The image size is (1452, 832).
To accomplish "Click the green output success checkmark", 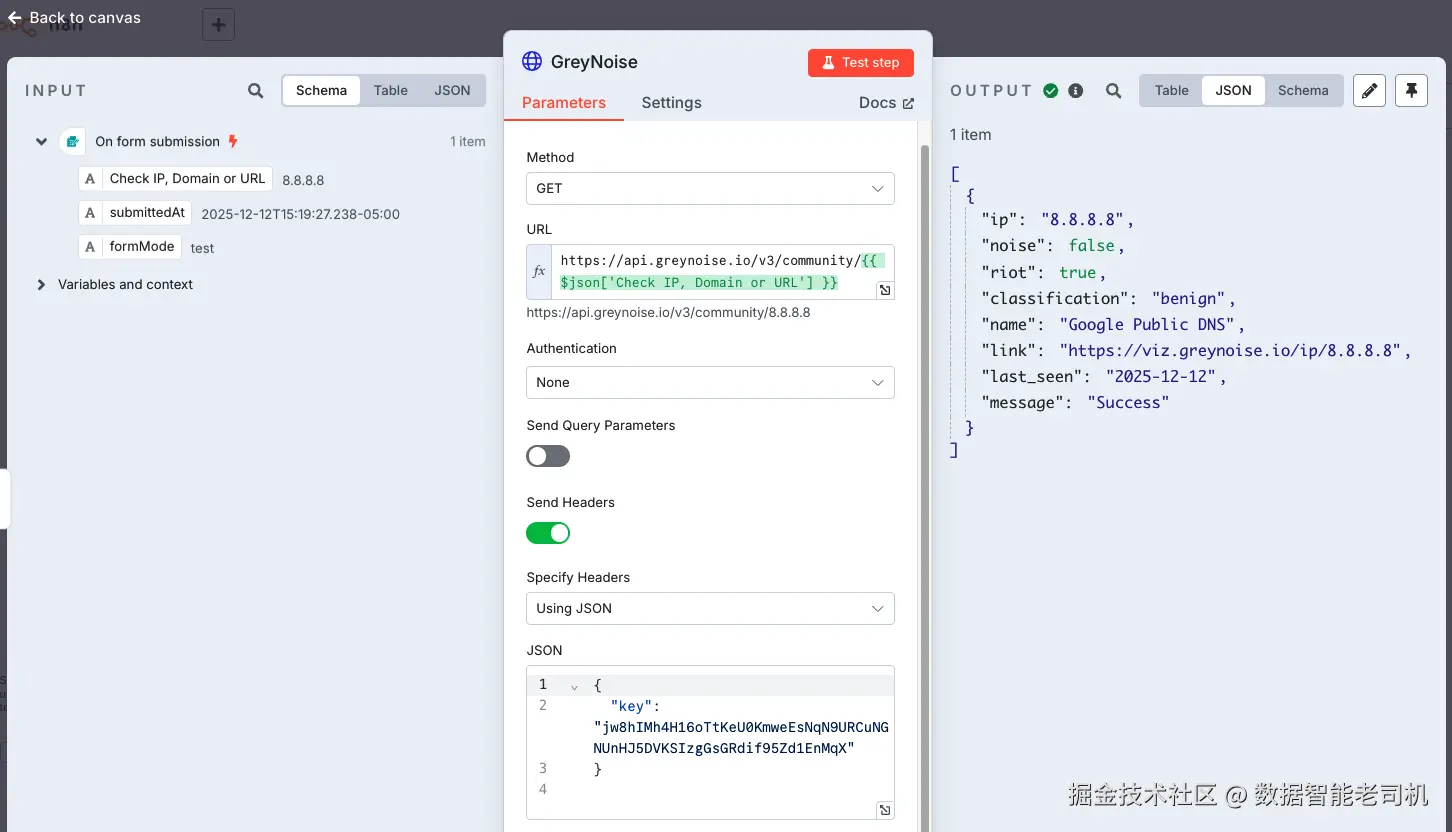I will tap(1050, 91).
